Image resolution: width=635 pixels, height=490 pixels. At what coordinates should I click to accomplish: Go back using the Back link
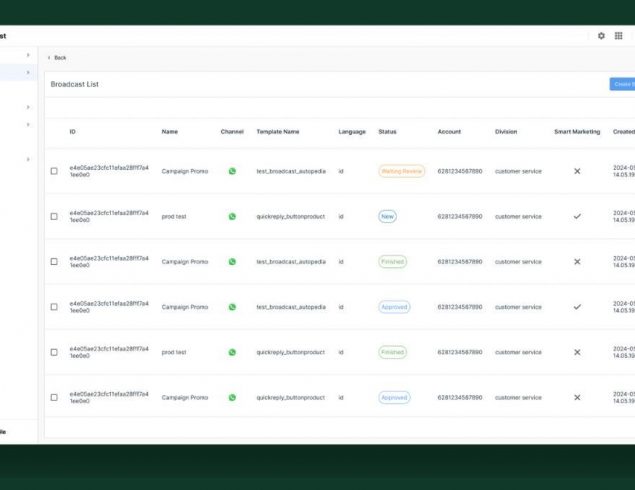click(58, 57)
